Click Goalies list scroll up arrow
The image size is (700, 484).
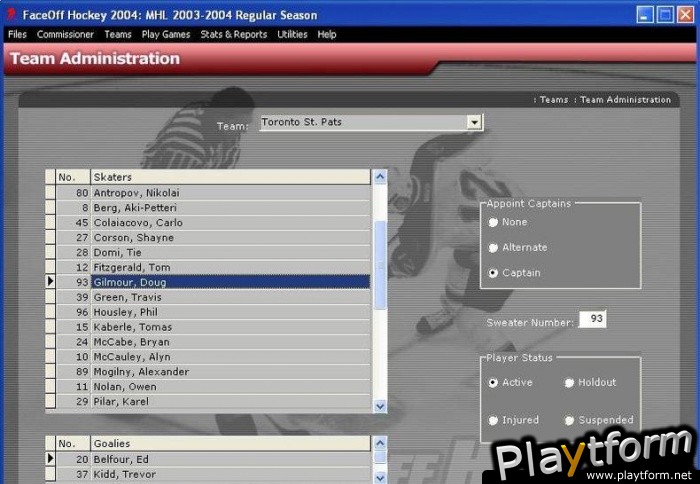(380, 443)
